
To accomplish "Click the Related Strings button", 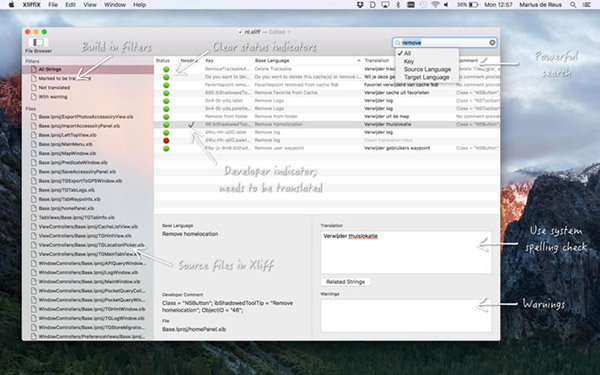I will [345, 282].
